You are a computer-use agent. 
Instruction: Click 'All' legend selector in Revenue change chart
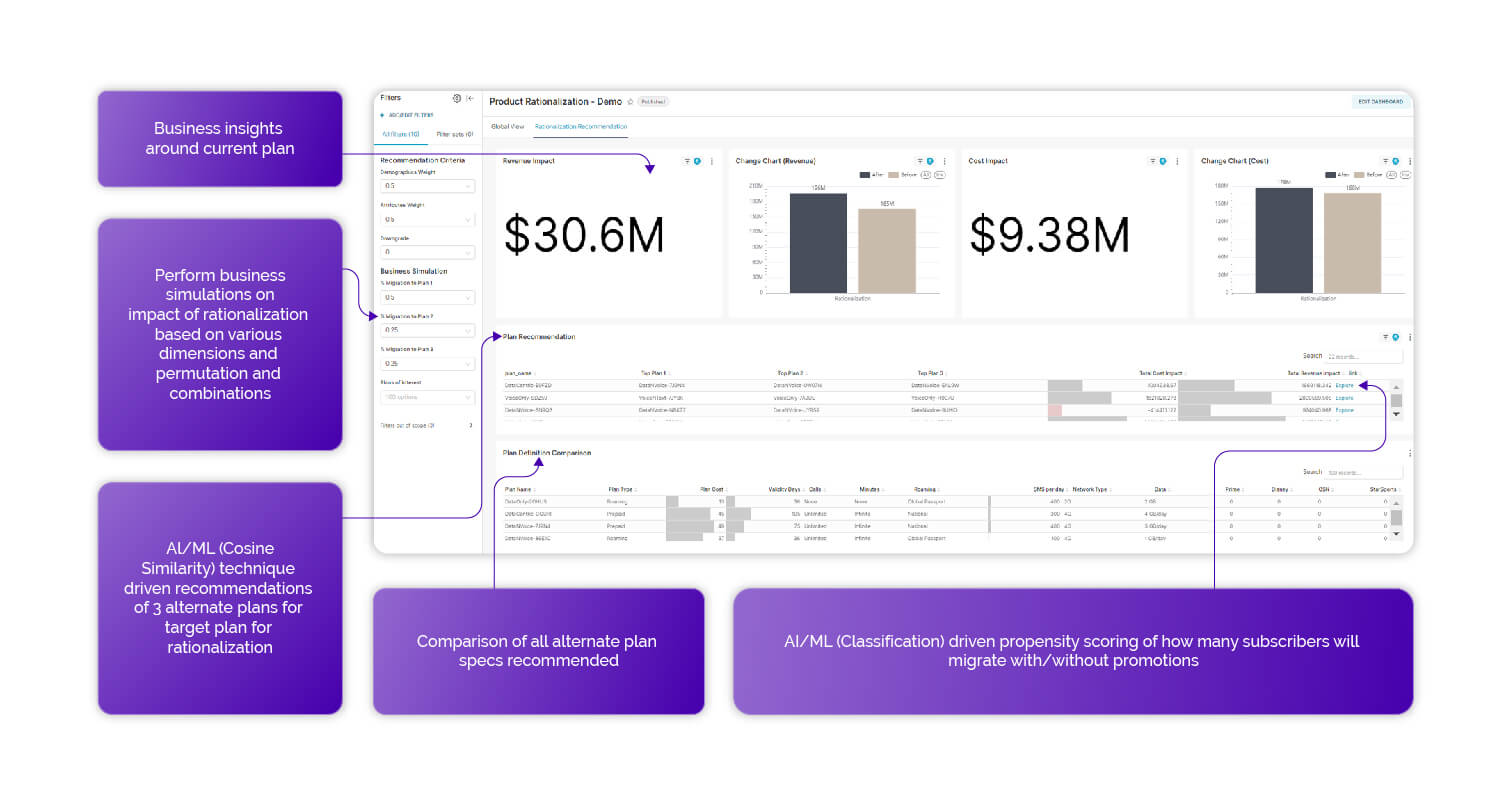(x=925, y=174)
